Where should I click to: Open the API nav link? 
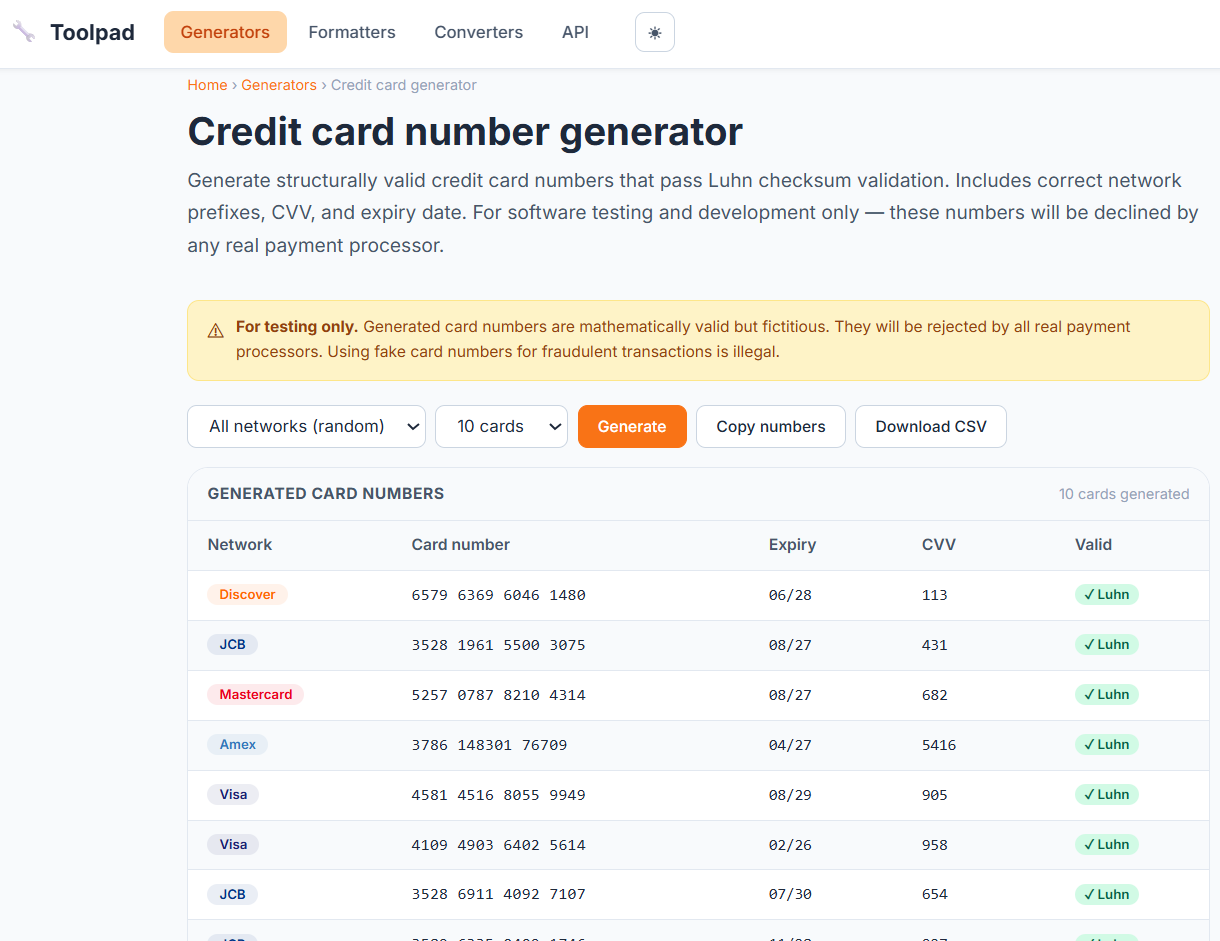click(575, 32)
